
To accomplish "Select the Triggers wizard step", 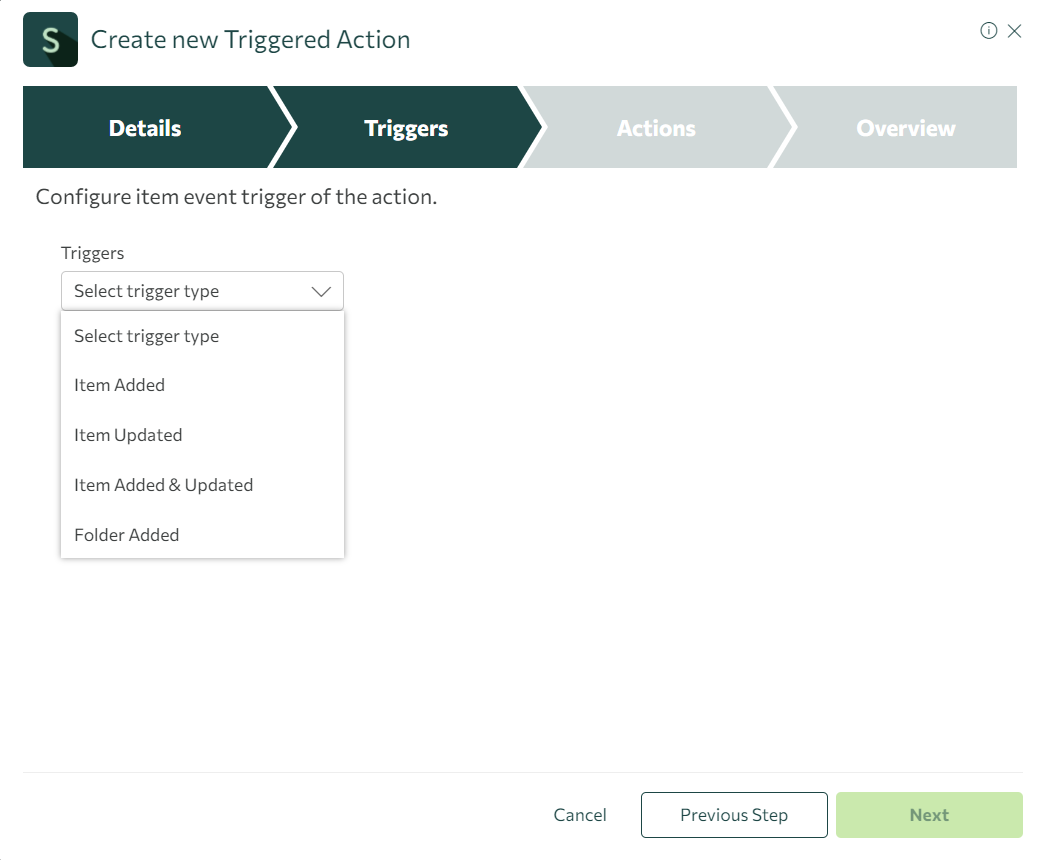I will [x=406, y=128].
